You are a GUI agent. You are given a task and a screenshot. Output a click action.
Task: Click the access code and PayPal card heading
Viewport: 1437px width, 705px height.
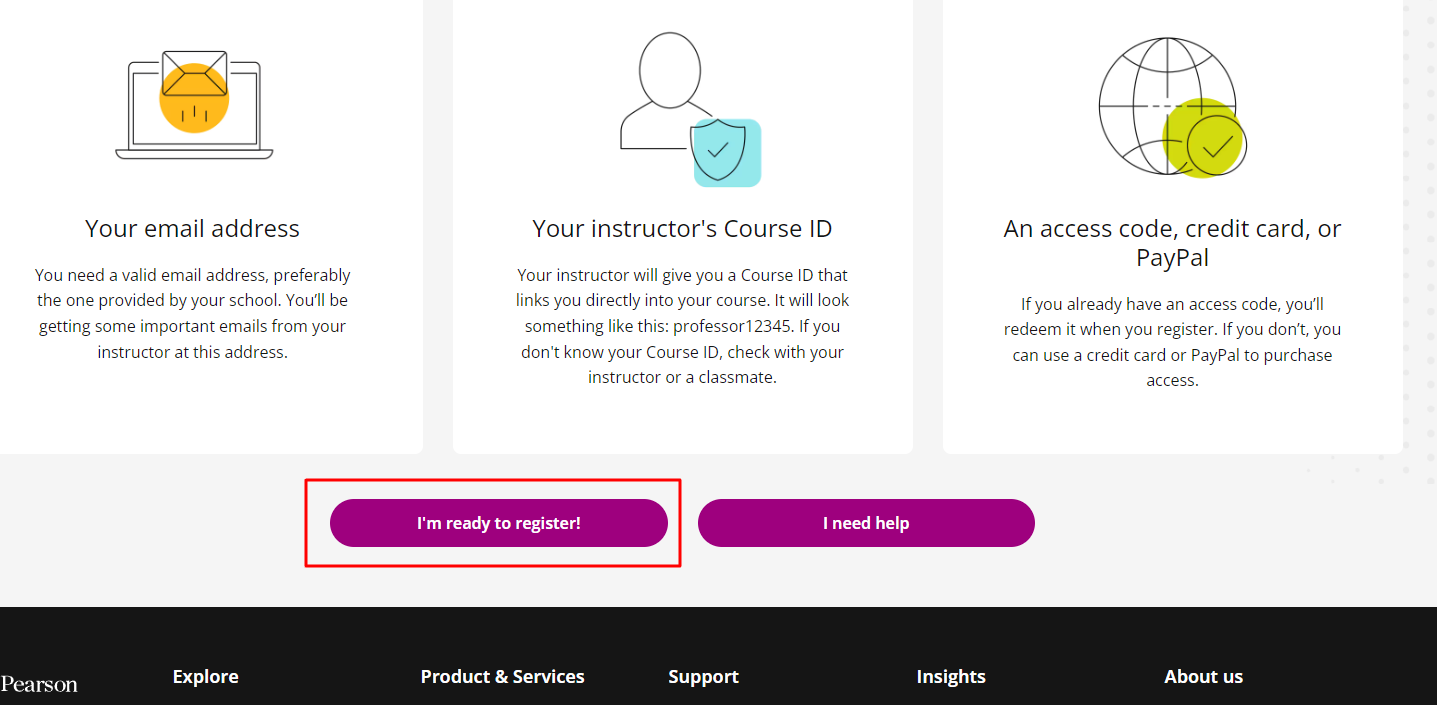coord(1172,241)
